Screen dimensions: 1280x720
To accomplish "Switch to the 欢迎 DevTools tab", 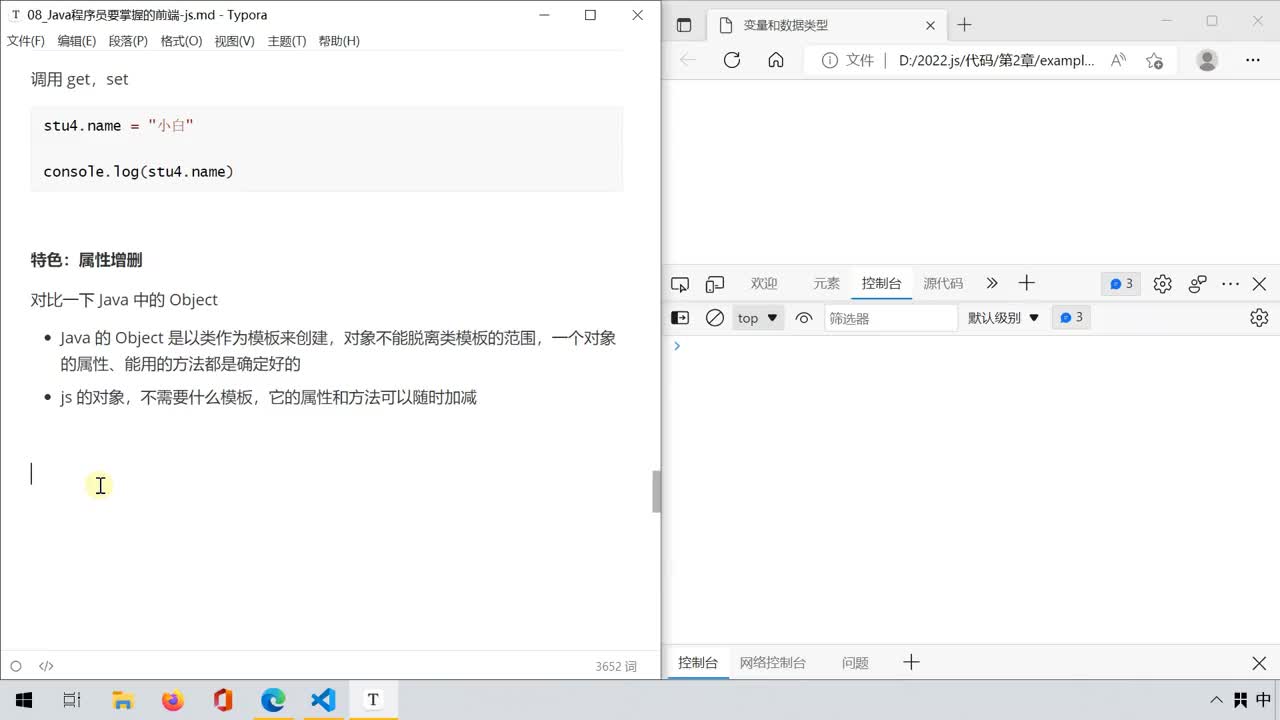I will pyautogui.click(x=764, y=284).
